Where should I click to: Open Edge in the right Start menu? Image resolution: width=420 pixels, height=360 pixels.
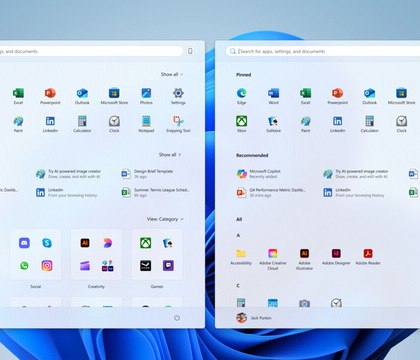point(241,96)
